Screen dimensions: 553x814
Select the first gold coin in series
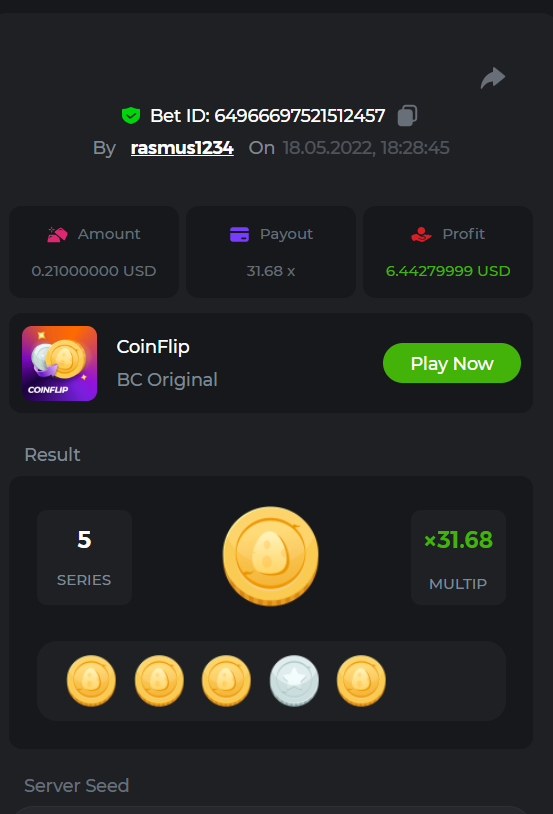(x=91, y=681)
